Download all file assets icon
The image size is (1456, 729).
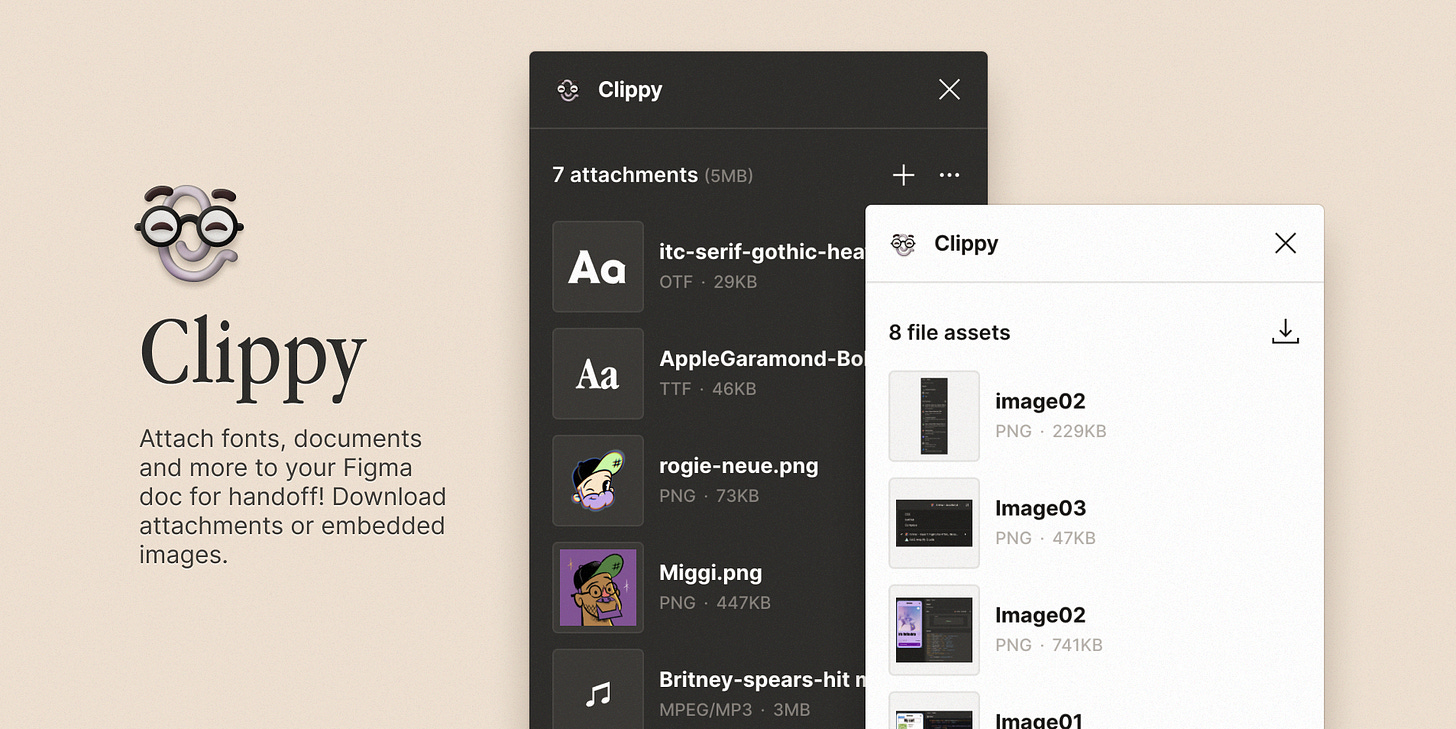1285,332
